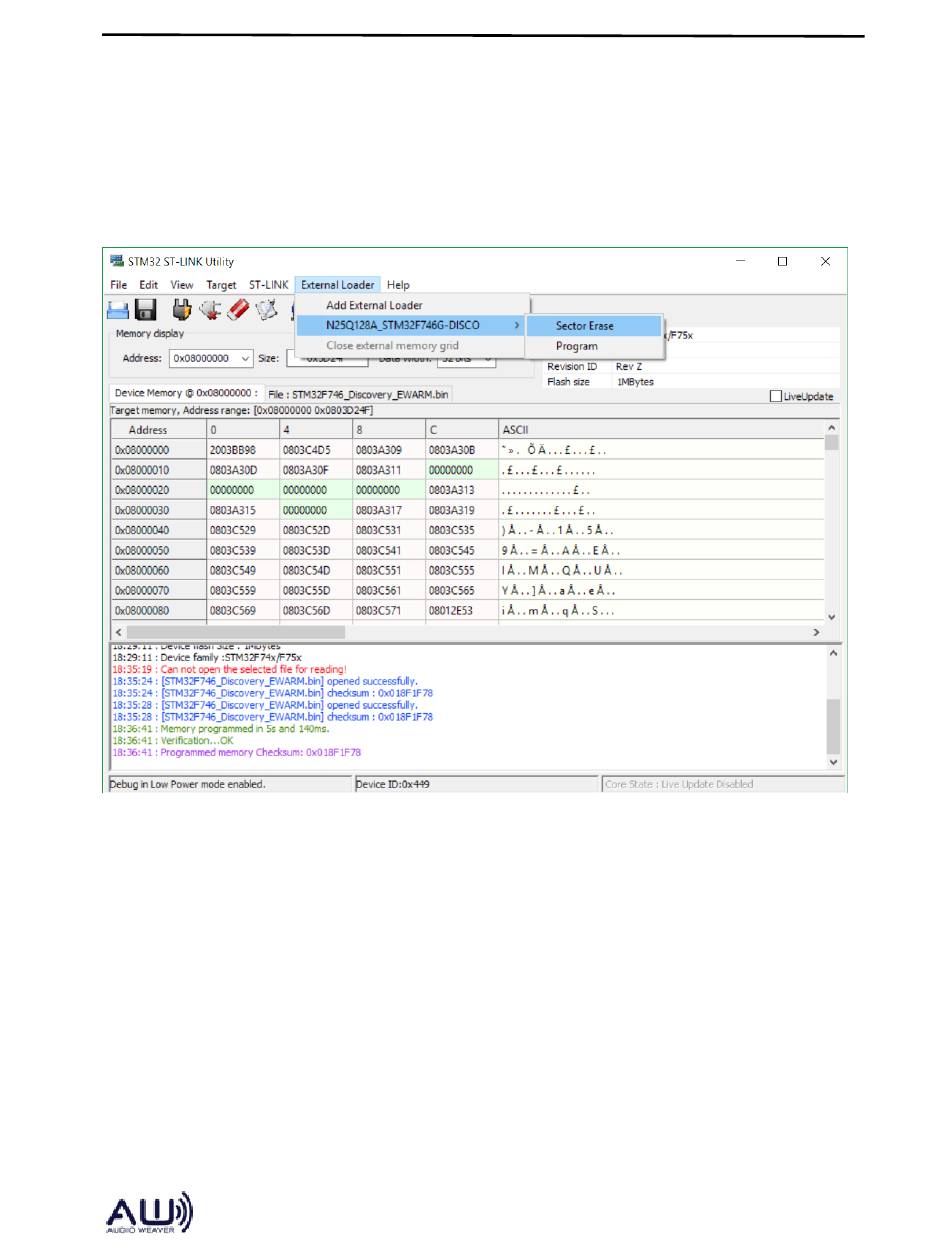Click the column header labeled 4
Viewport: 950px width, 1260px height.
click(315, 430)
